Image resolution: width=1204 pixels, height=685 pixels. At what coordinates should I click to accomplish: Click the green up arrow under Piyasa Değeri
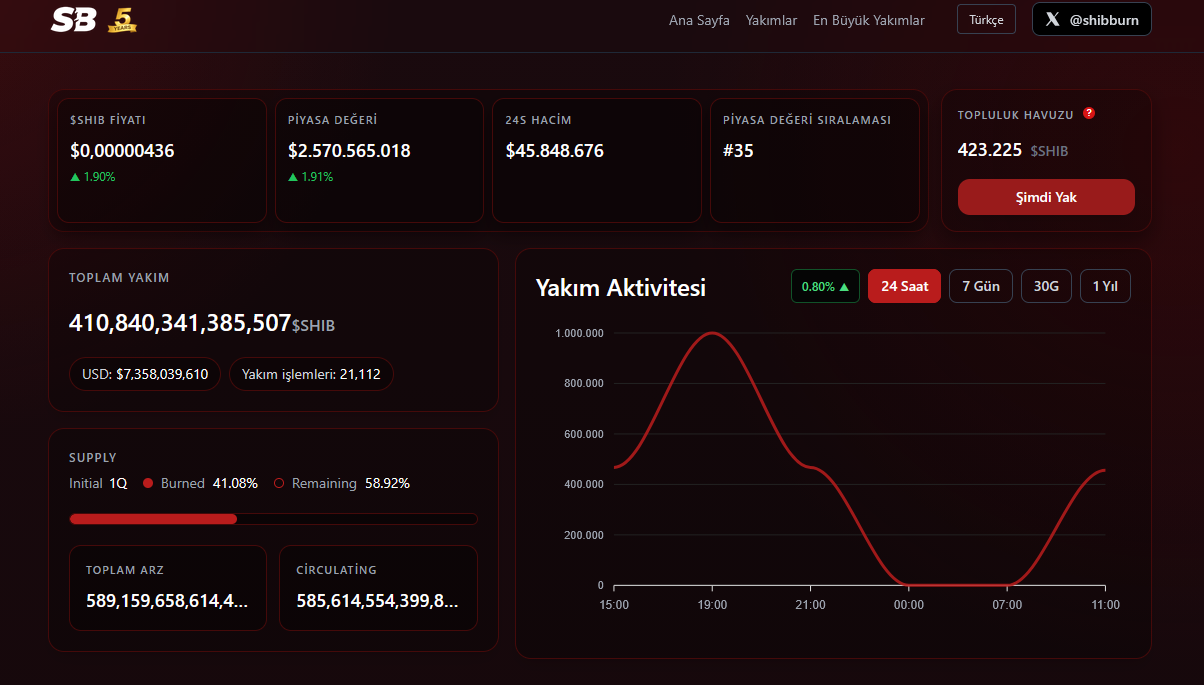293,177
